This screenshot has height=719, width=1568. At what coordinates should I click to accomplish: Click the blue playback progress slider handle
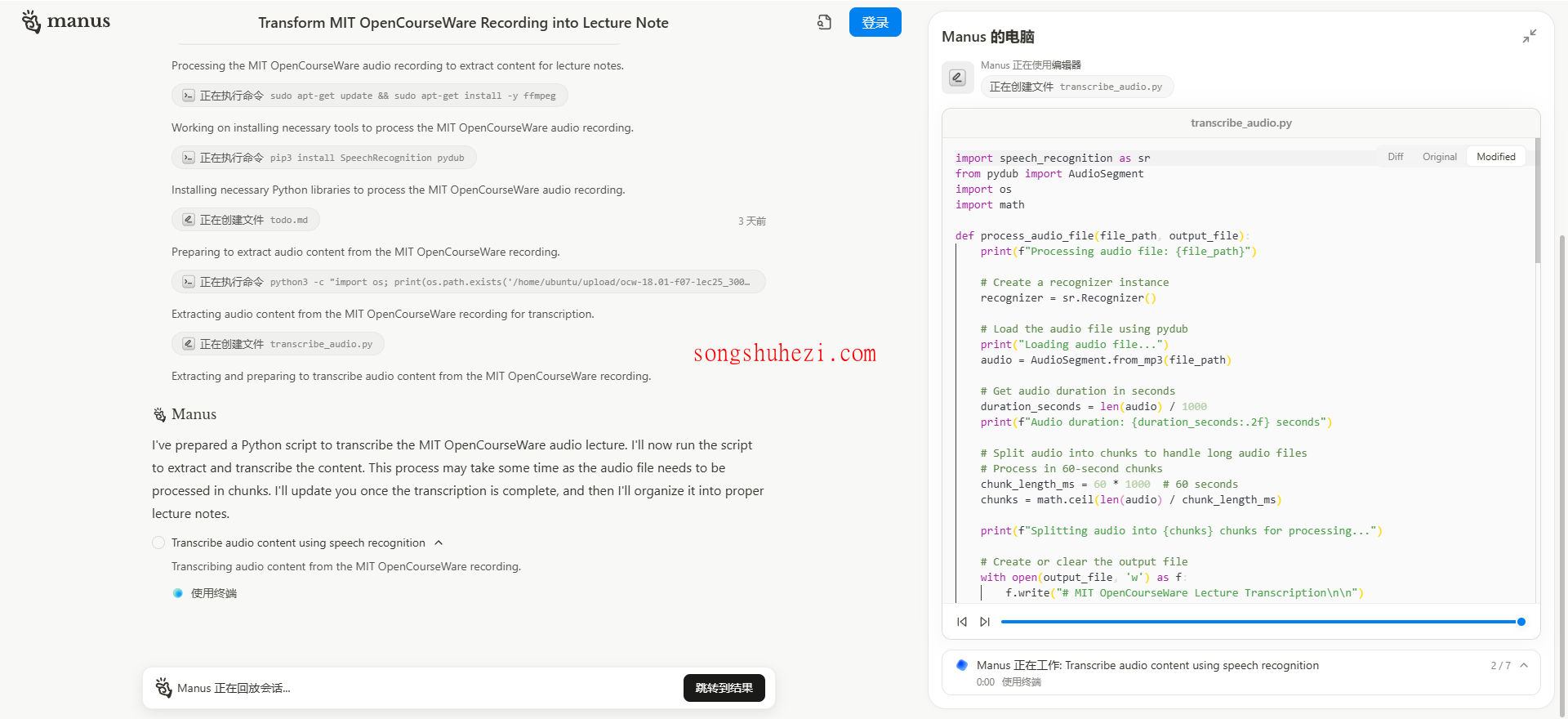(1521, 622)
